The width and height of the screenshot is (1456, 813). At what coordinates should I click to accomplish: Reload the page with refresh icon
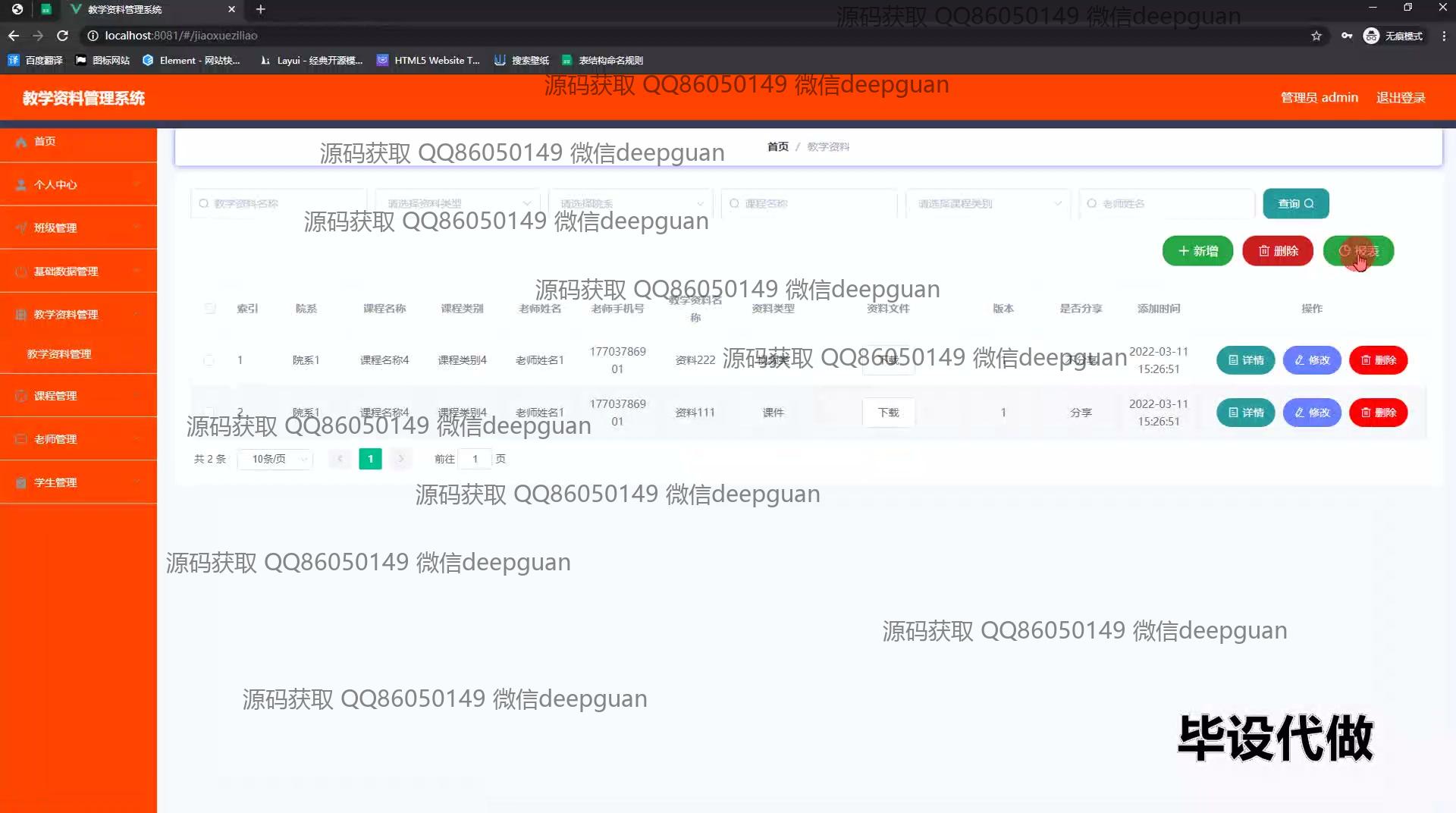63,36
